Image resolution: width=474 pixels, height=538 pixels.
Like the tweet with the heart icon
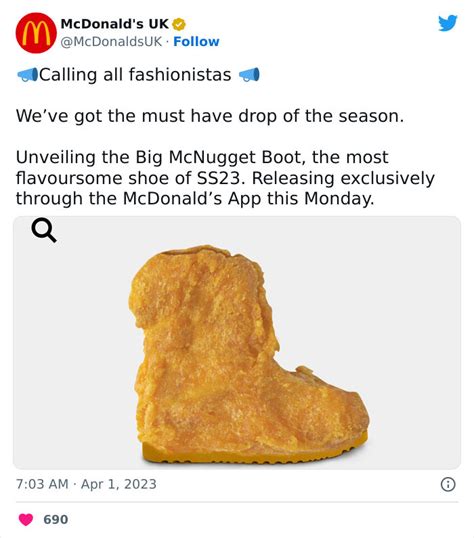(x=26, y=519)
